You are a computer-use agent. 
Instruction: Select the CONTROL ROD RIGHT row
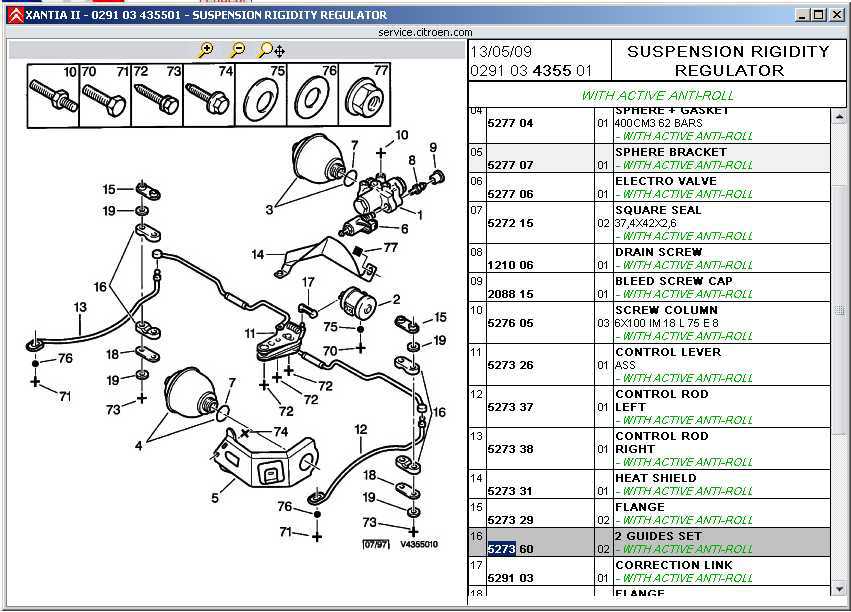click(x=650, y=449)
